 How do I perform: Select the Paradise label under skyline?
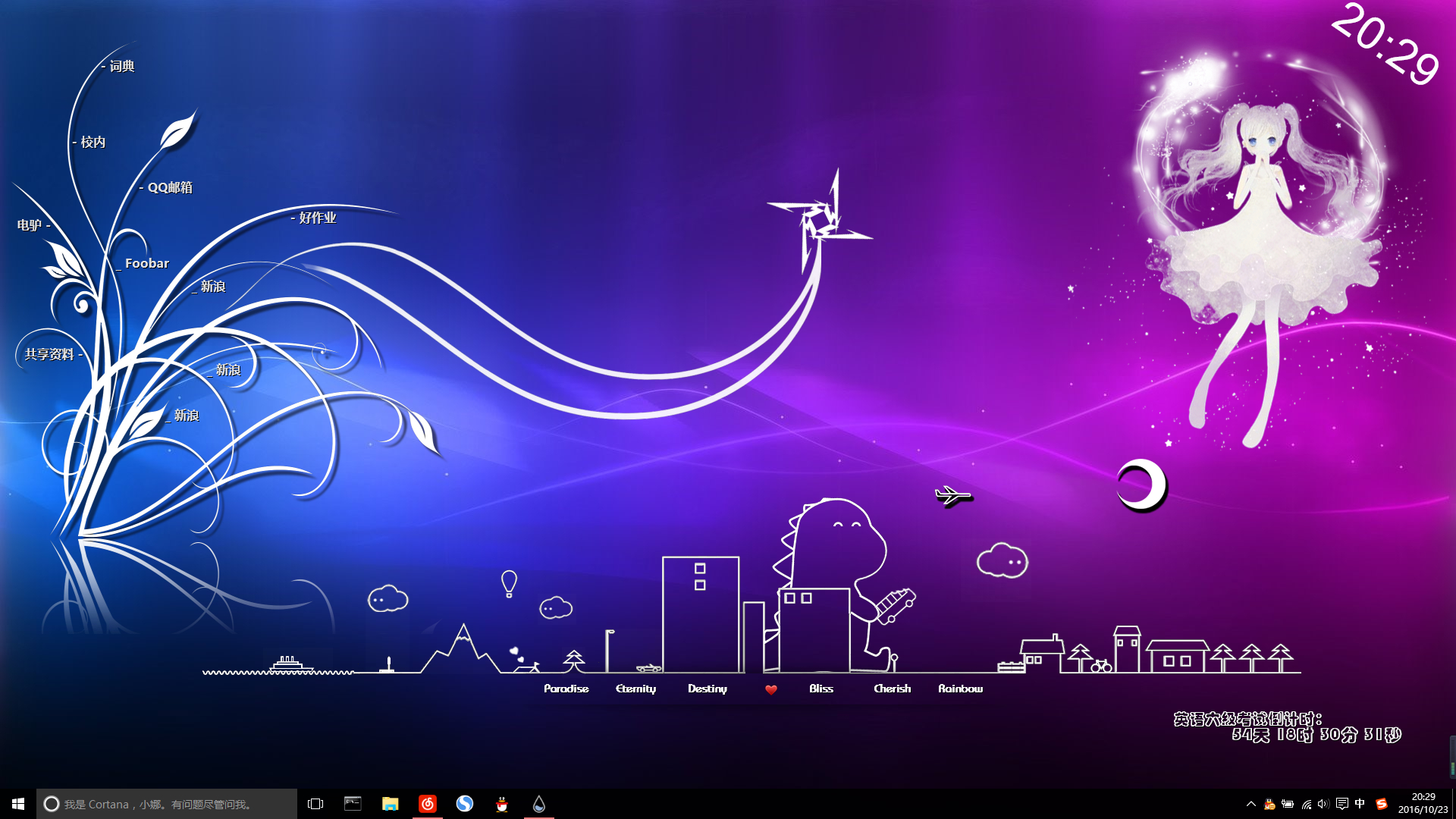pos(566,689)
